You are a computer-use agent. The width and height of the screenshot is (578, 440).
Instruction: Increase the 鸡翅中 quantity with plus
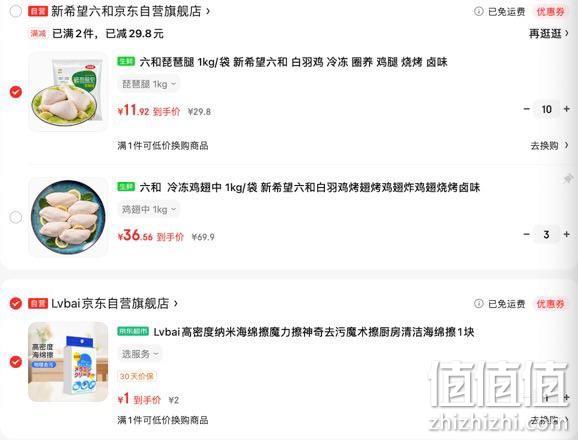pyautogui.click(x=567, y=234)
